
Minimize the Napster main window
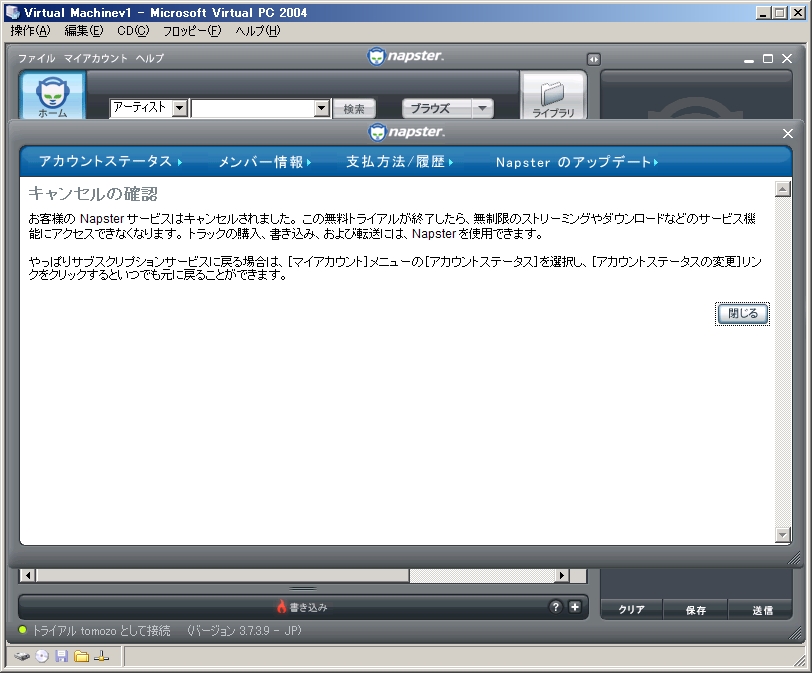click(x=748, y=60)
